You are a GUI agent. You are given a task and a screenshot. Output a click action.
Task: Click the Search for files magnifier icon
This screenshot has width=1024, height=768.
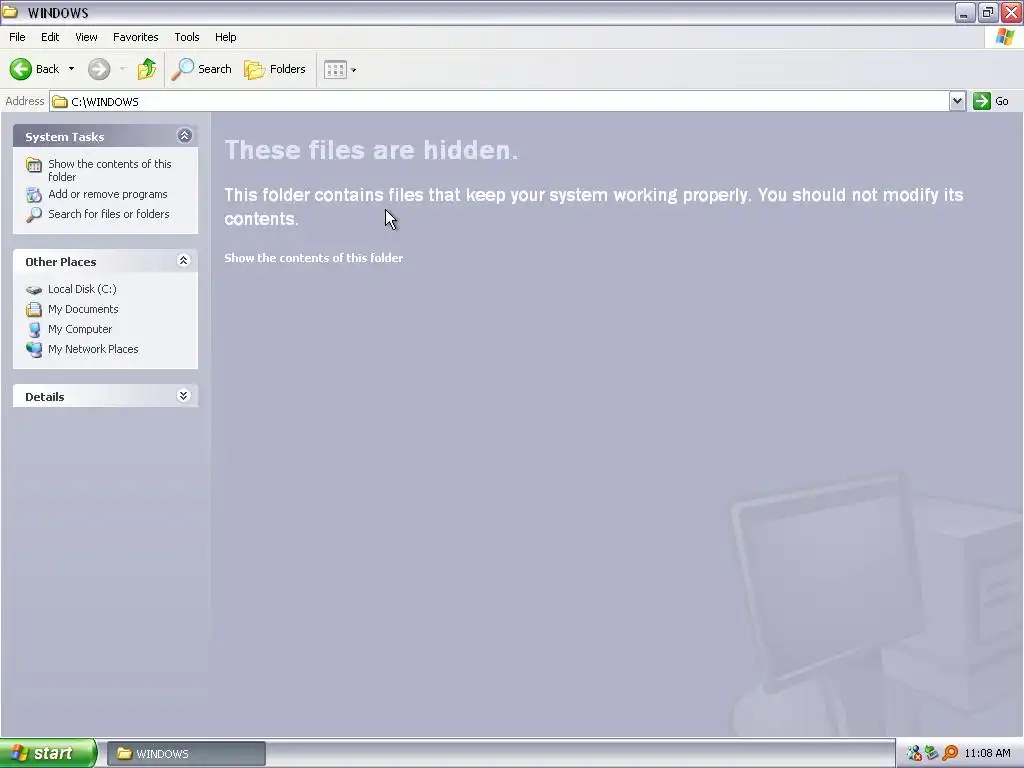pos(34,214)
